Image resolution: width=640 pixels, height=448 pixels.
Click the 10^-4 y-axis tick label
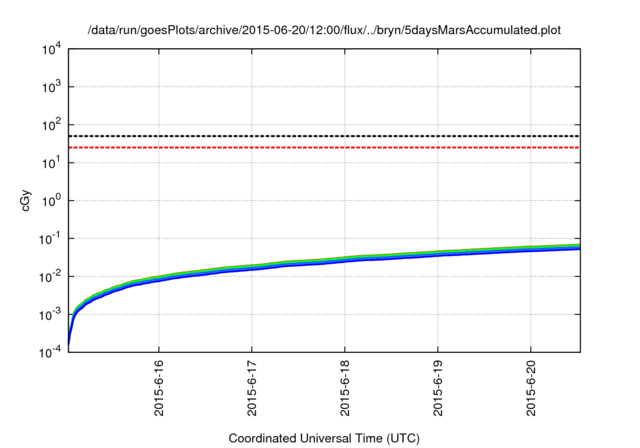(49, 352)
